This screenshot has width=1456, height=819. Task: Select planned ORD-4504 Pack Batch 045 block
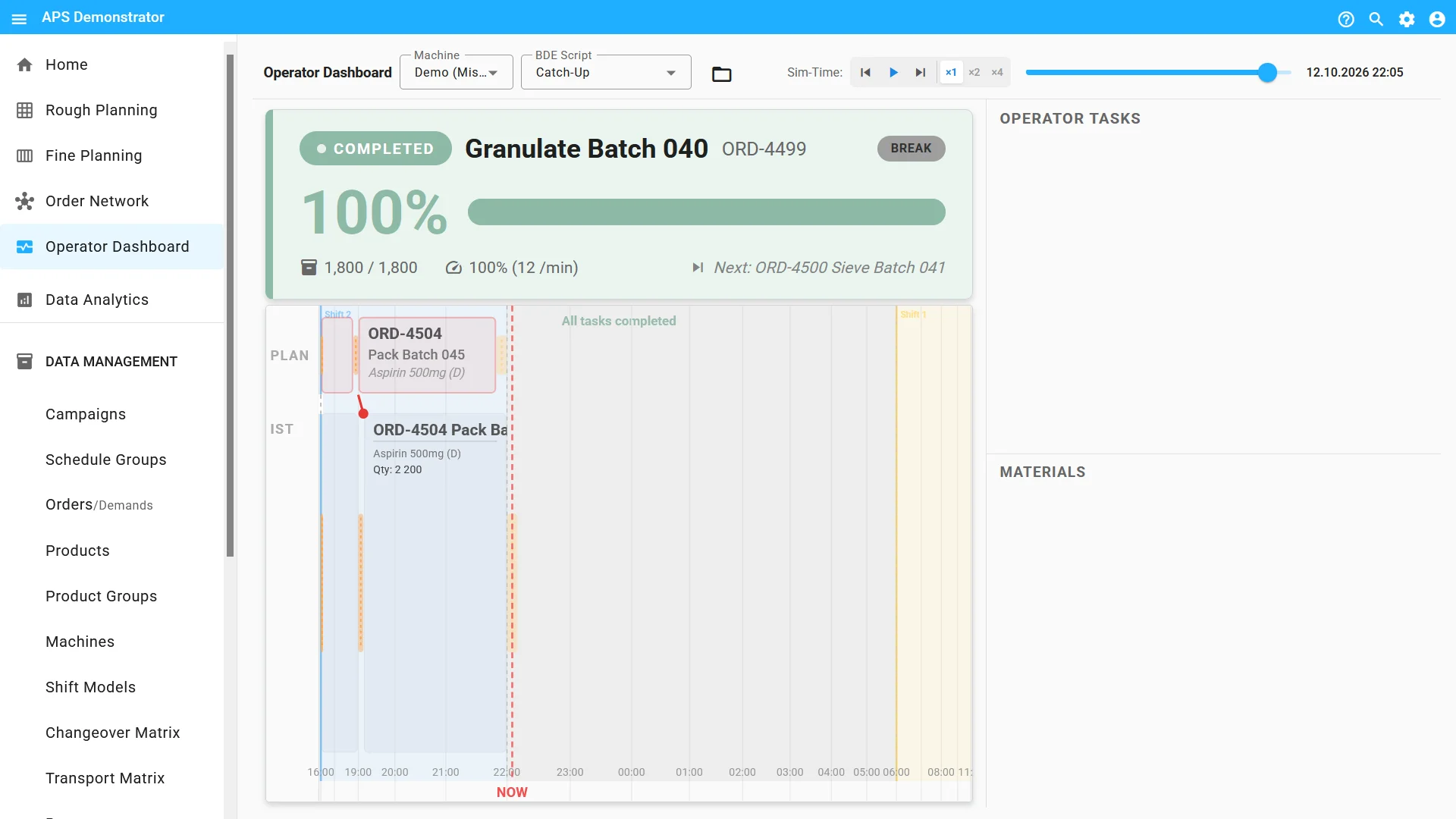(427, 355)
